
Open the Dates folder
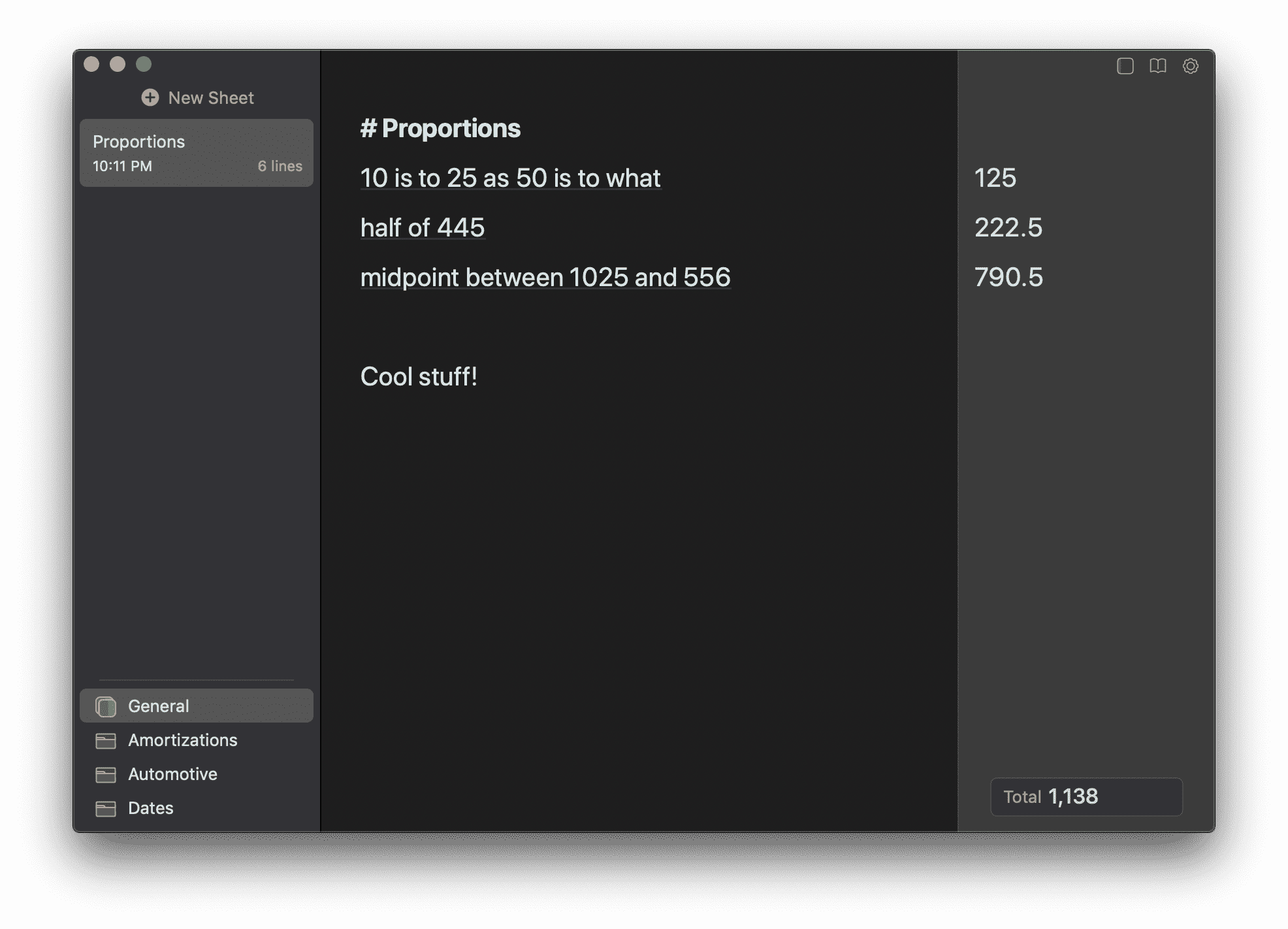click(x=150, y=807)
